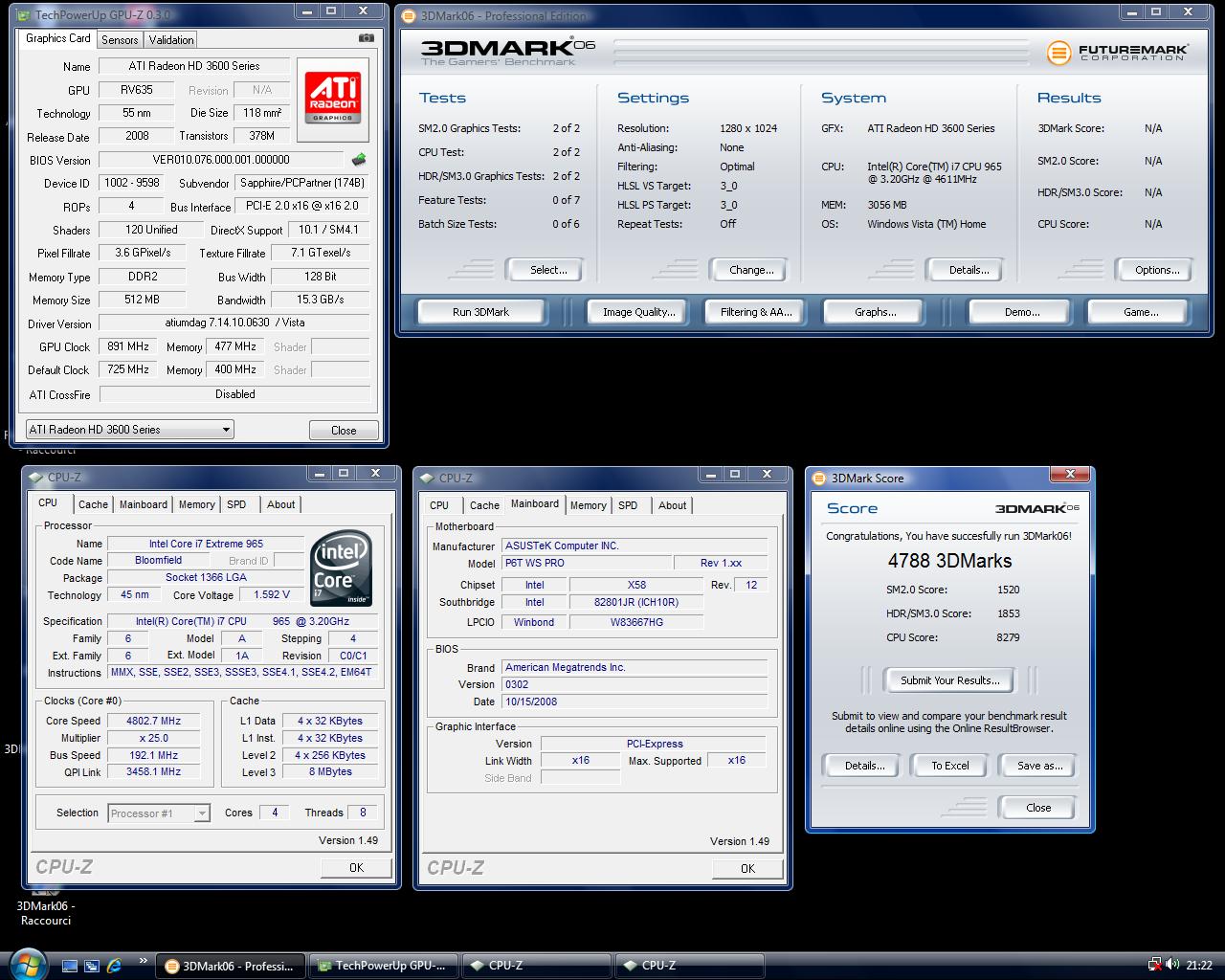This screenshot has width=1225, height=980.
Task: Open the Processor #1 selection dropdown
Action: (159, 813)
